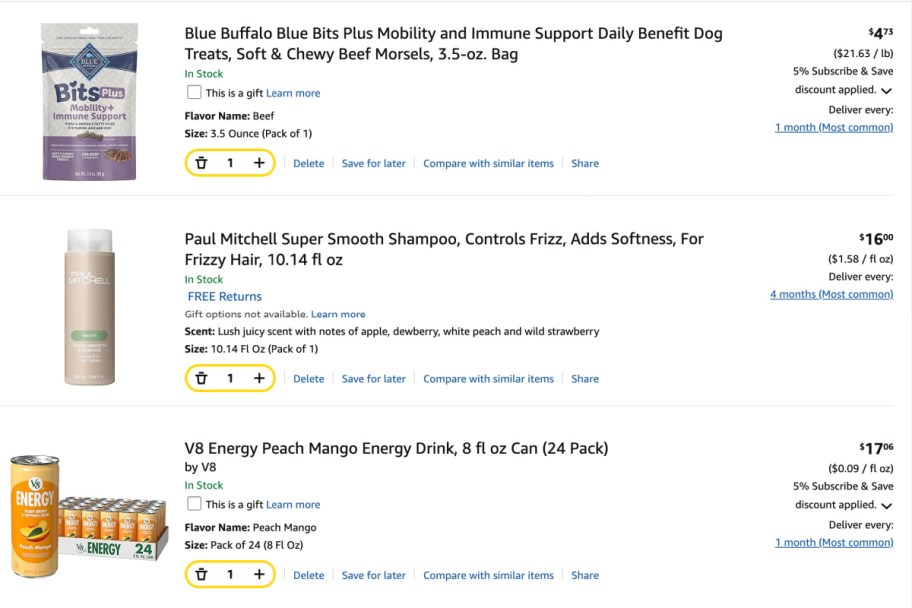Open the Blue Buffalo product title
Image resolution: width=912 pixels, height=608 pixels.
(450, 43)
